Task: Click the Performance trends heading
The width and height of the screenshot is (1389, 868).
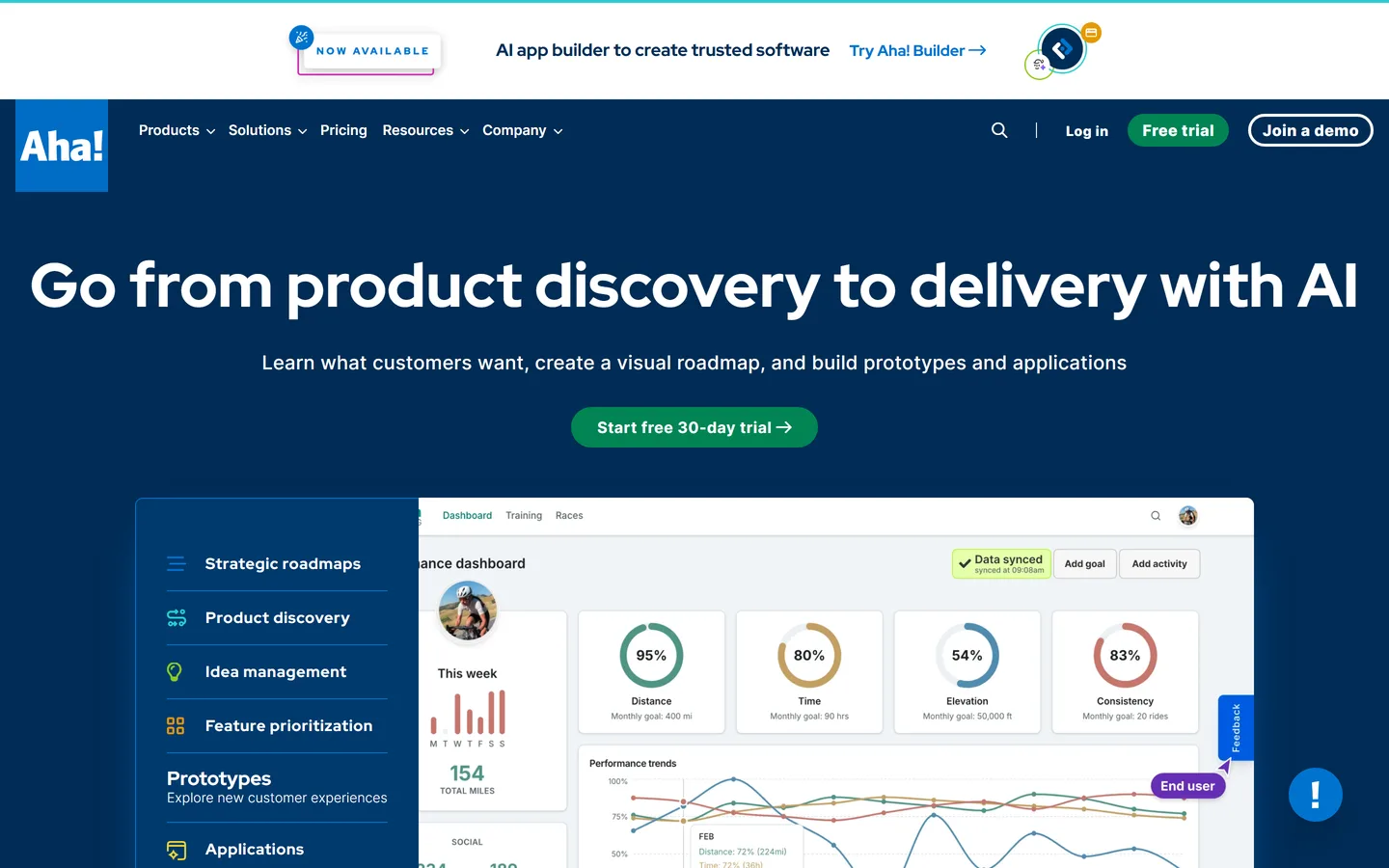Action: point(633,764)
